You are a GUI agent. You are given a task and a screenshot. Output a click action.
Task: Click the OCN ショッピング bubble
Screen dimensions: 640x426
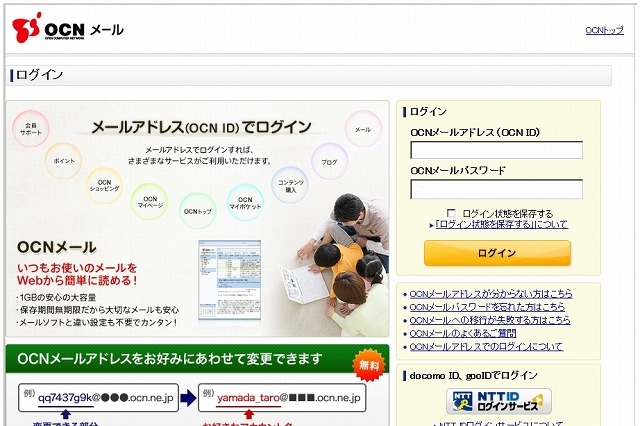click(x=104, y=186)
